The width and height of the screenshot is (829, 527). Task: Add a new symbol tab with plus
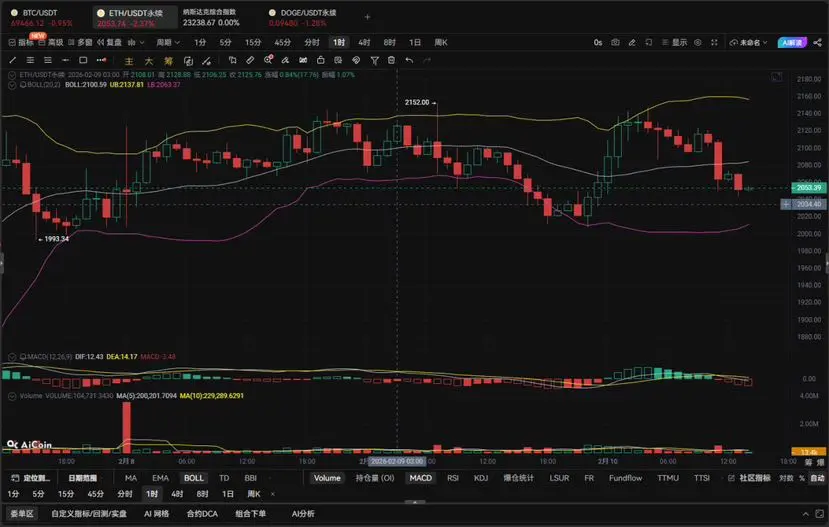click(x=367, y=17)
